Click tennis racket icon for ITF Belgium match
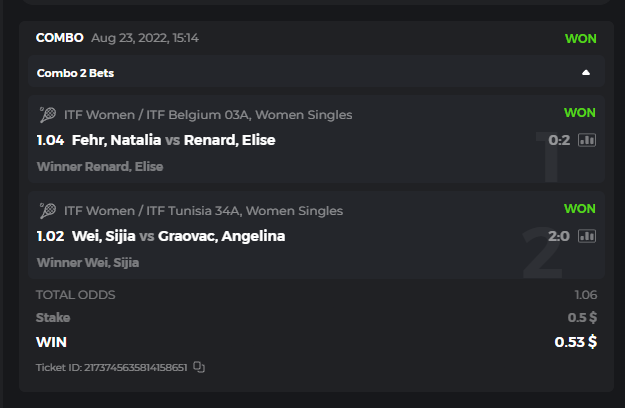Screen dimensions: 625x408 47,114
